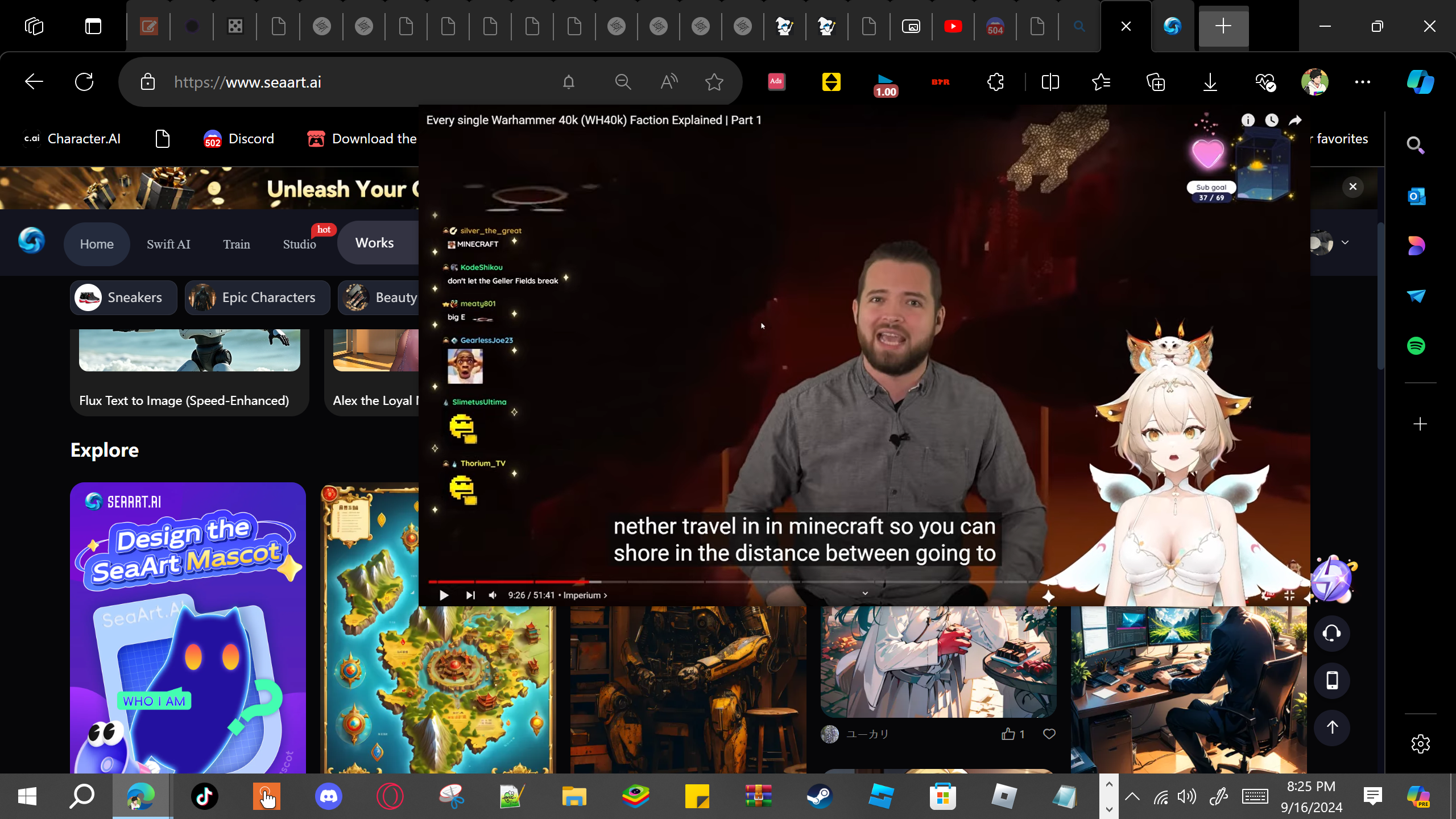This screenshot has height=819, width=1456.
Task: Like the ユーカリ artwork with thumbs up
Action: [x=1008, y=734]
